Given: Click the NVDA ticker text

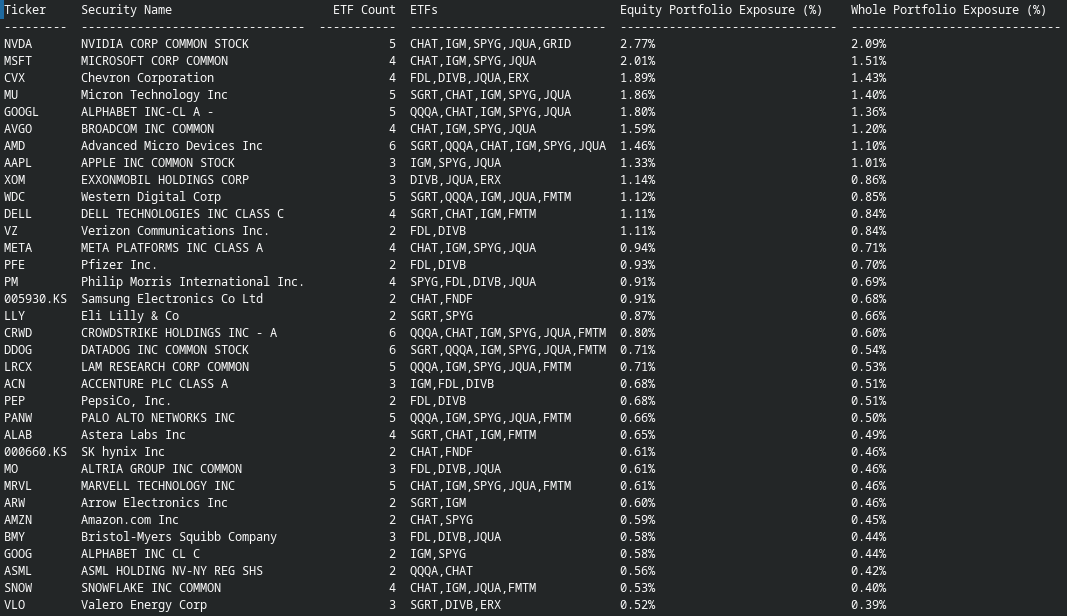Looking at the screenshot, I should pos(18,44).
